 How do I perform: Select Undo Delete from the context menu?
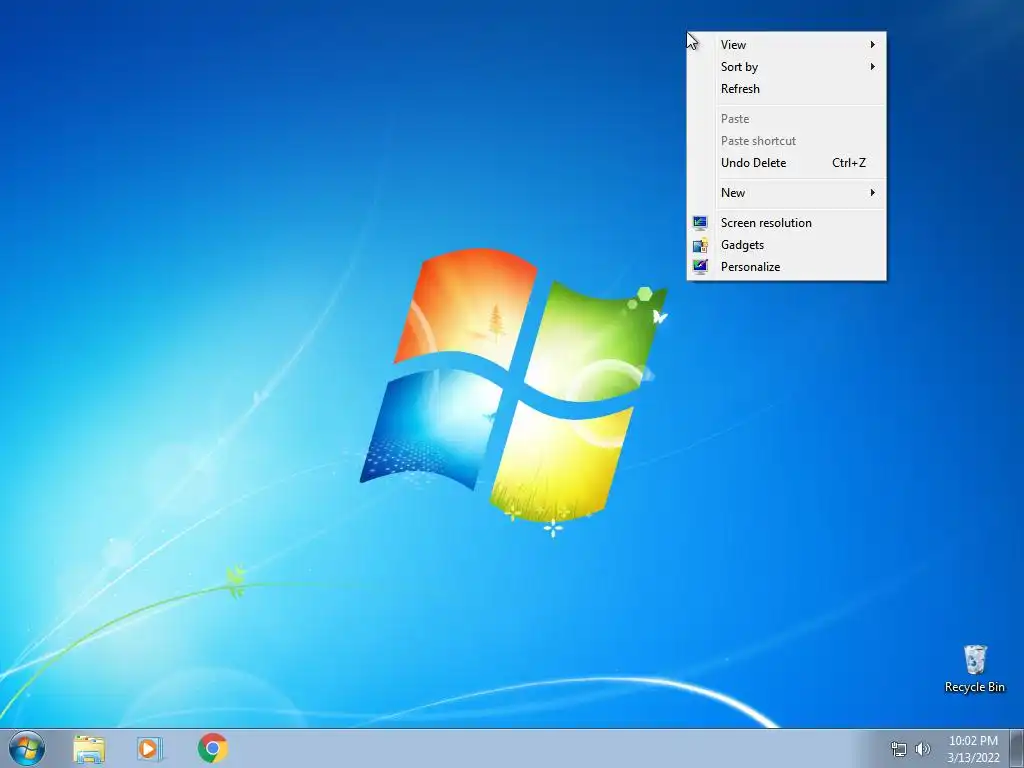(786, 163)
